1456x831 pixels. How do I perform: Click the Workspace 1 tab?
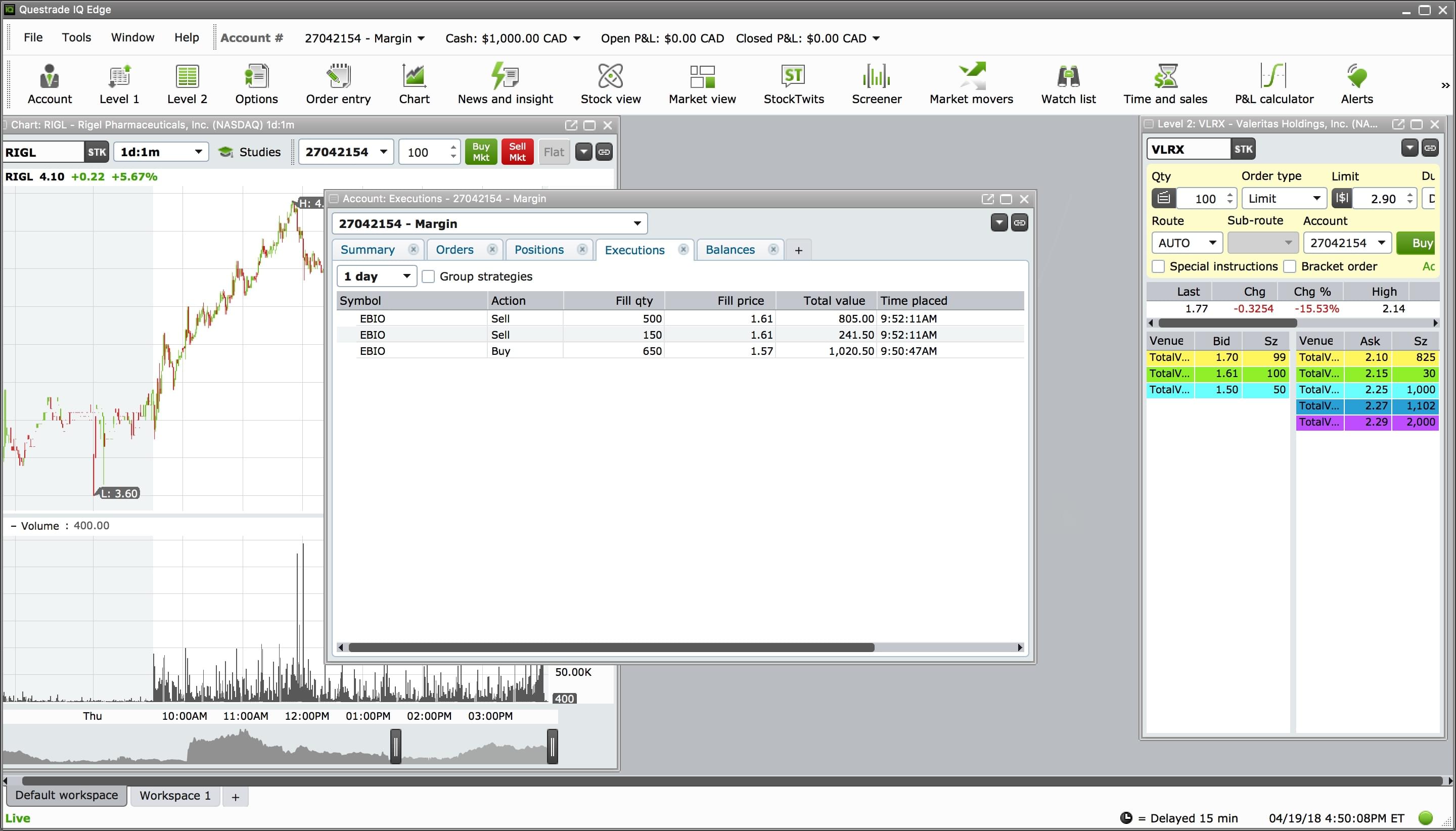(175, 796)
